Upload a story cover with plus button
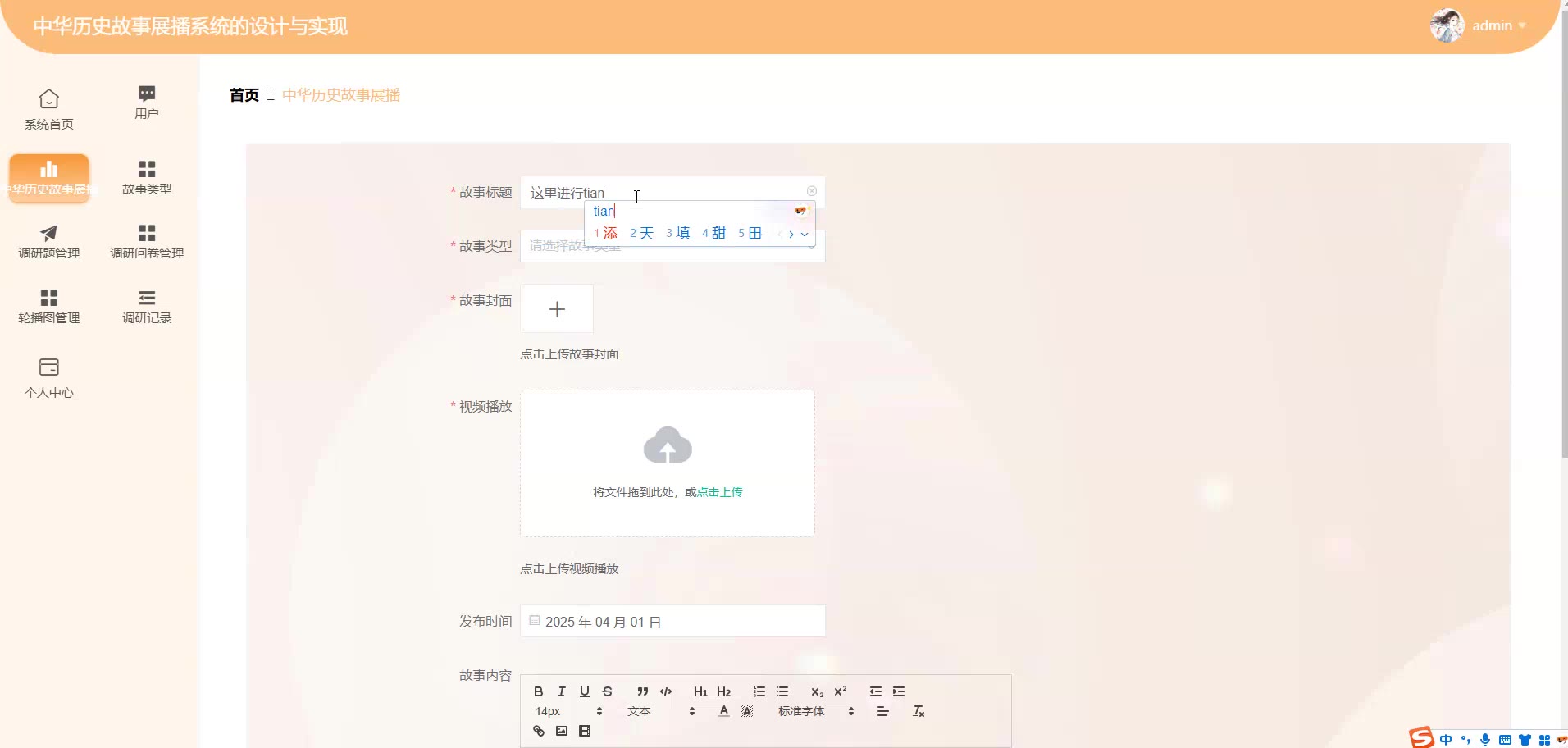Image resolution: width=1568 pixels, height=748 pixels. 557,309
